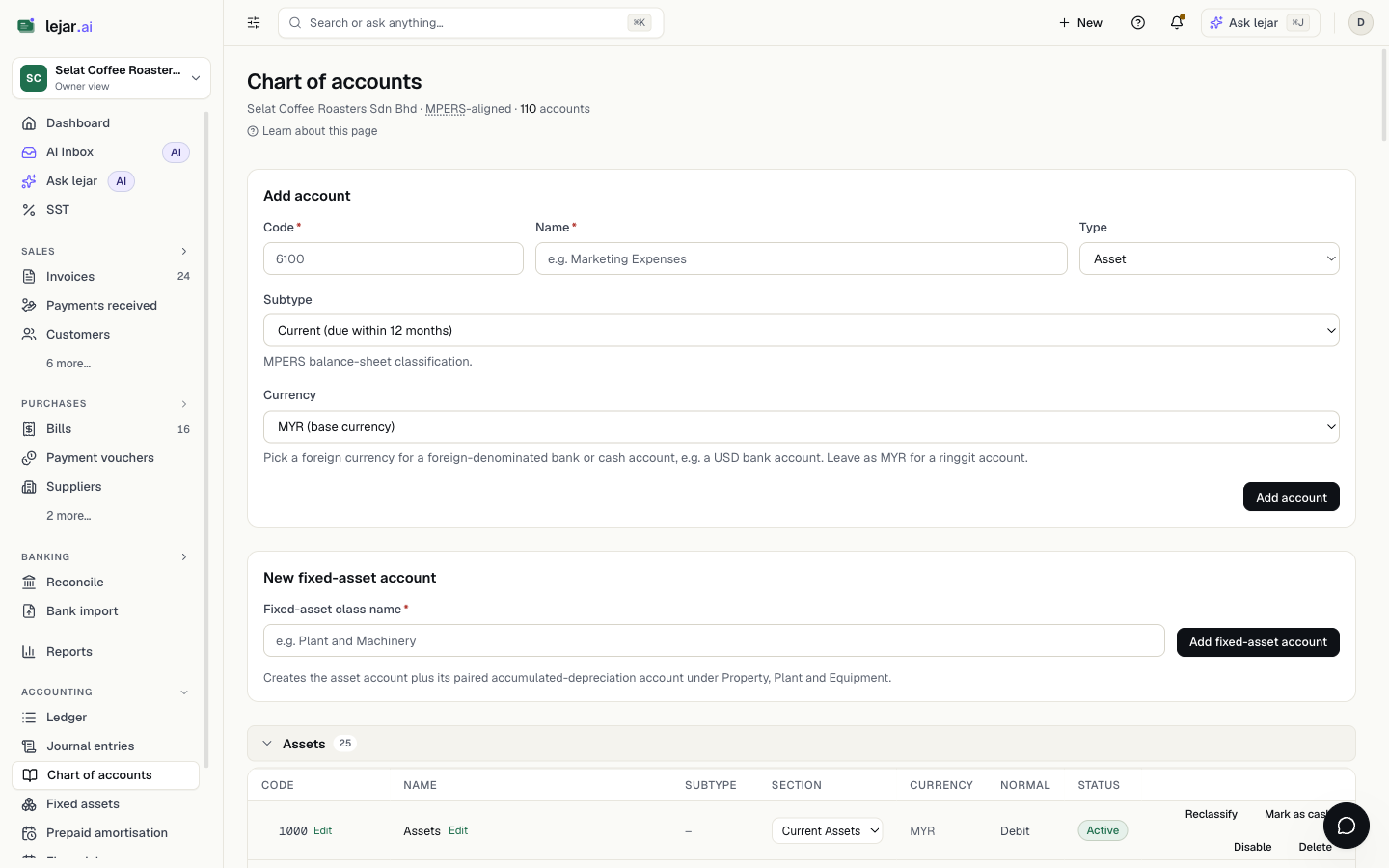Toggle the sidebar panel icon
This screenshot has width=1389, height=868.
coord(254,22)
